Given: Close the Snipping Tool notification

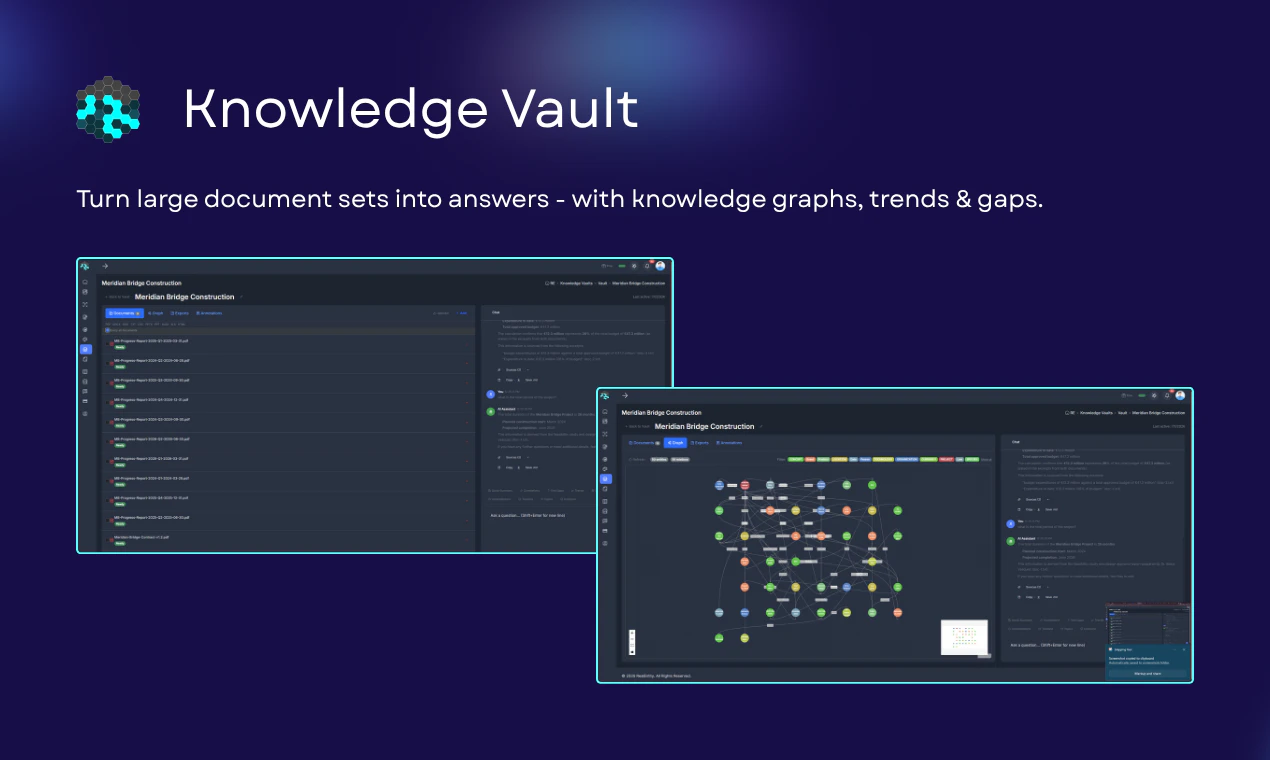Looking at the screenshot, I should [1184, 650].
